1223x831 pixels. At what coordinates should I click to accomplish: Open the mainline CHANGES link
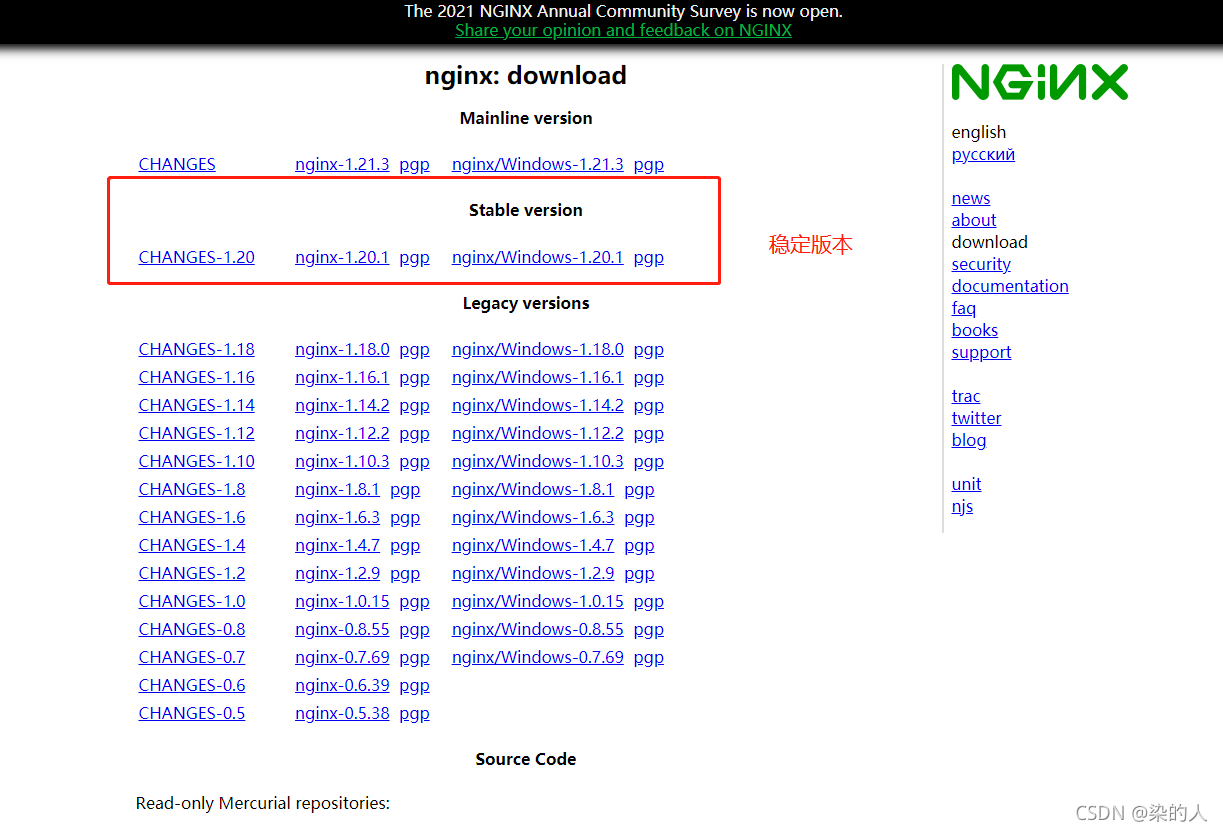[x=177, y=164]
